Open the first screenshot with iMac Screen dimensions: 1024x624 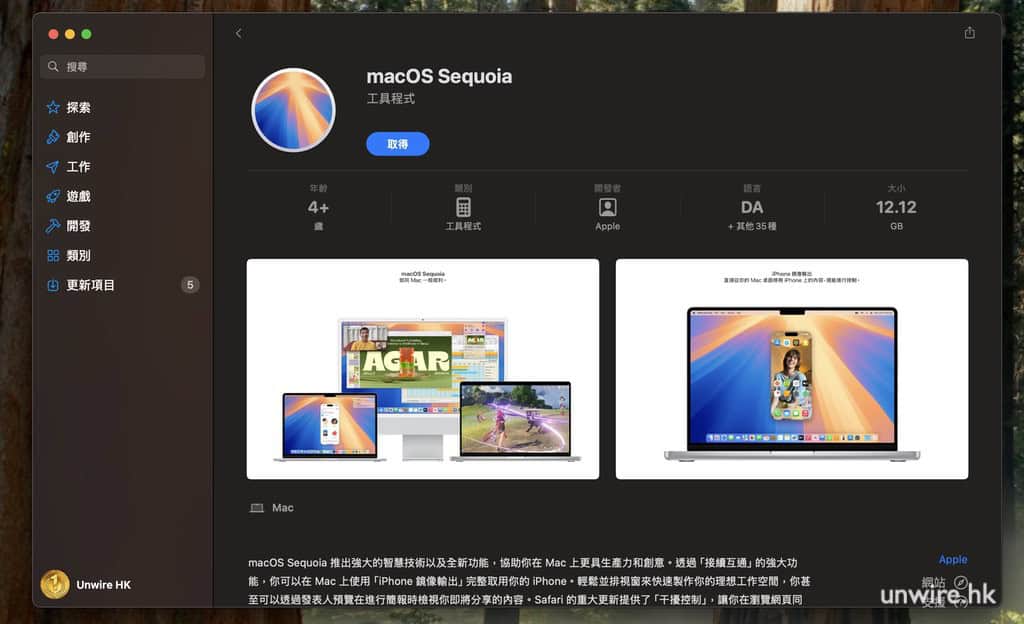(x=423, y=369)
